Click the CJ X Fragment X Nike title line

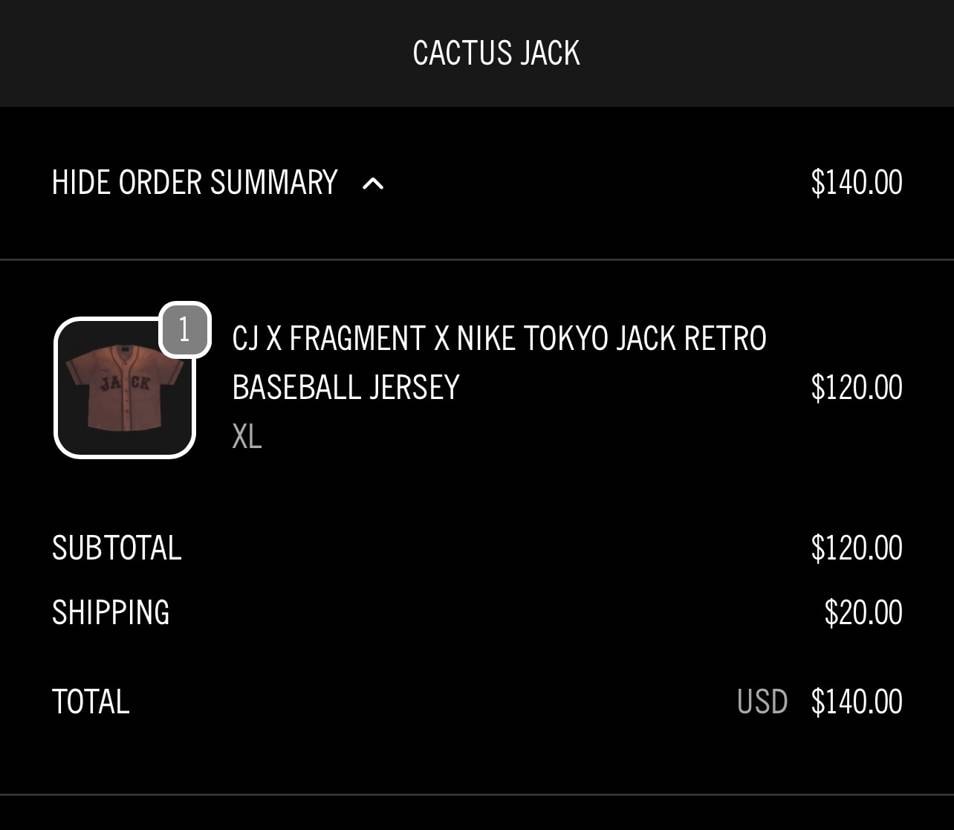(499, 339)
